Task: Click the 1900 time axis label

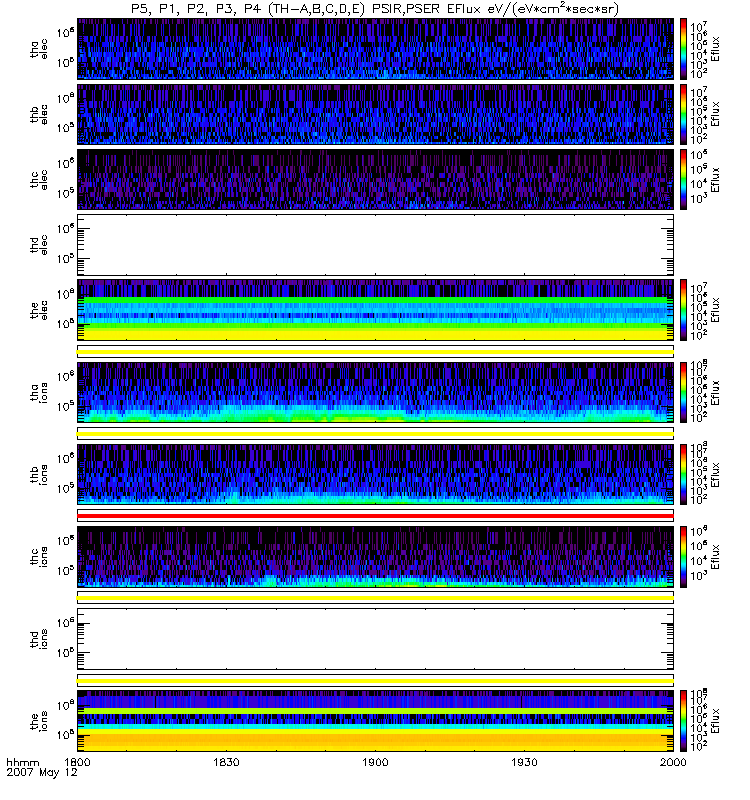Action: point(375,762)
